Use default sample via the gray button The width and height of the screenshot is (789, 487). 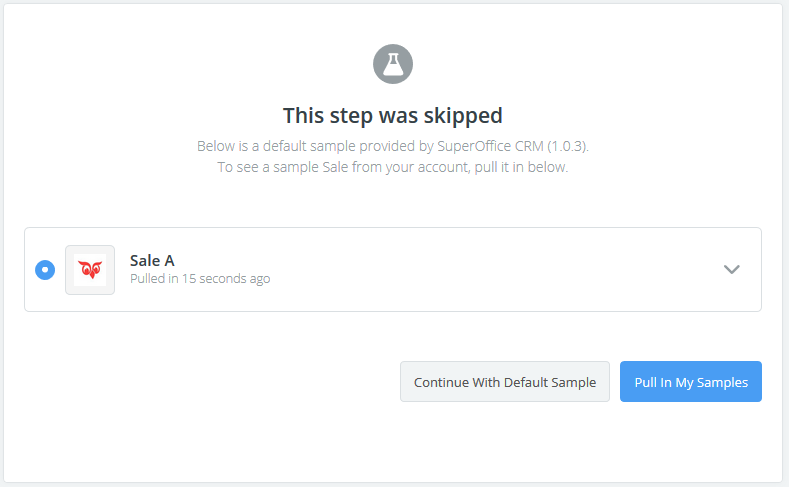click(505, 382)
